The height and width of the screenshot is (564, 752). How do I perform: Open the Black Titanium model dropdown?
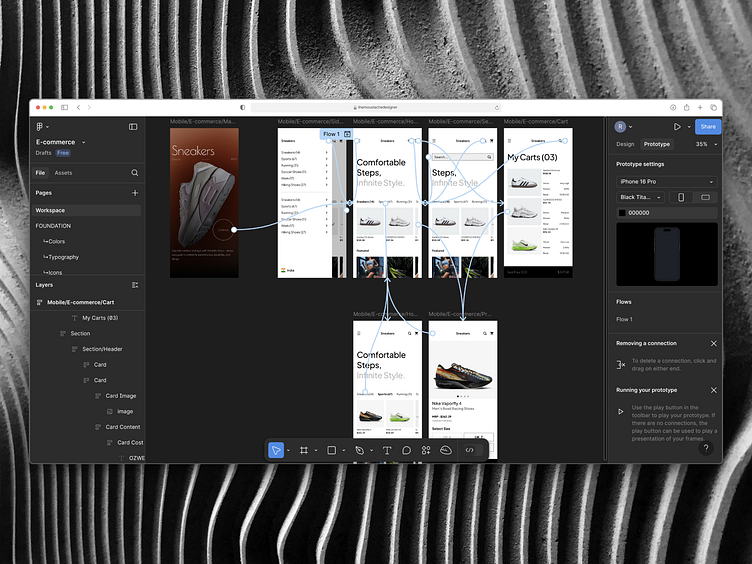pos(640,197)
